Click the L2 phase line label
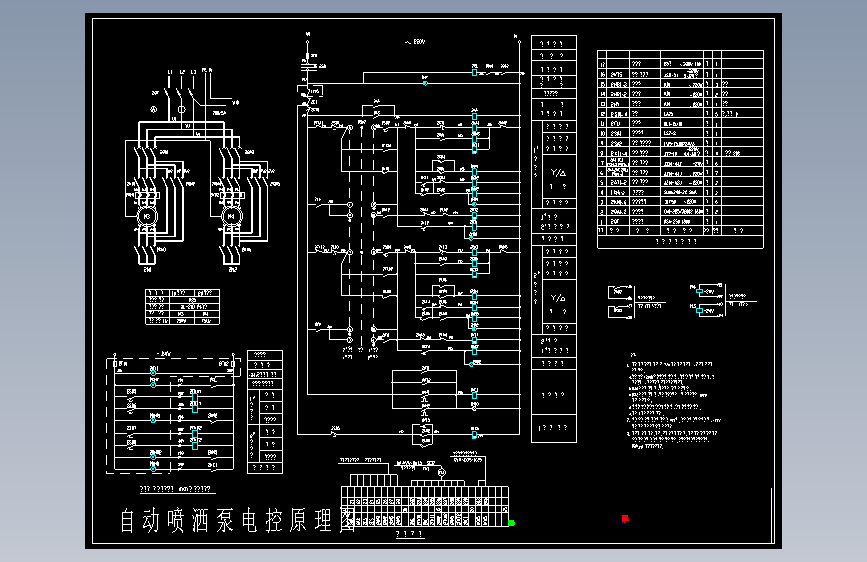 [x=182, y=72]
